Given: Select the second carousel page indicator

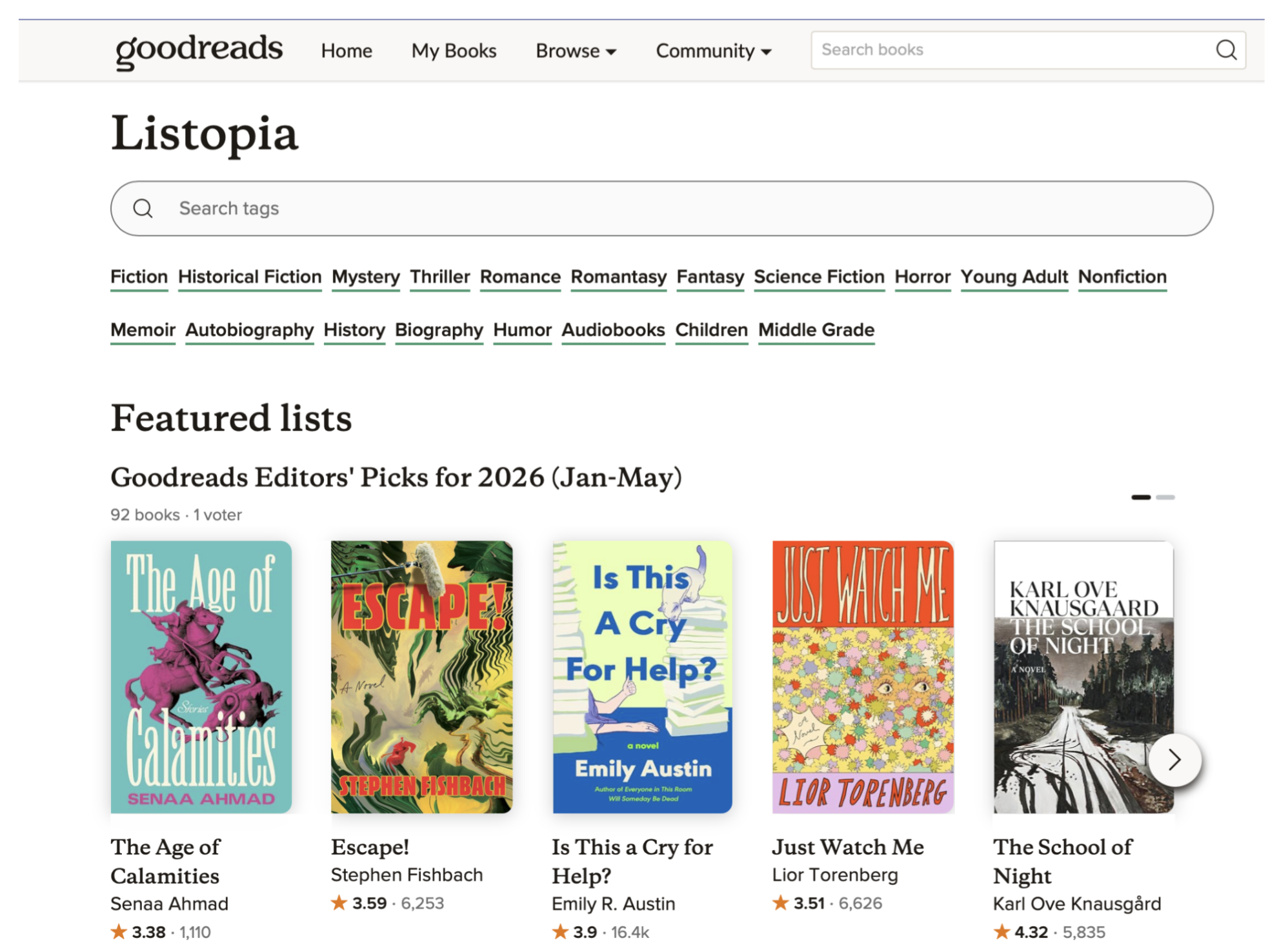Looking at the screenshot, I should (1165, 497).
